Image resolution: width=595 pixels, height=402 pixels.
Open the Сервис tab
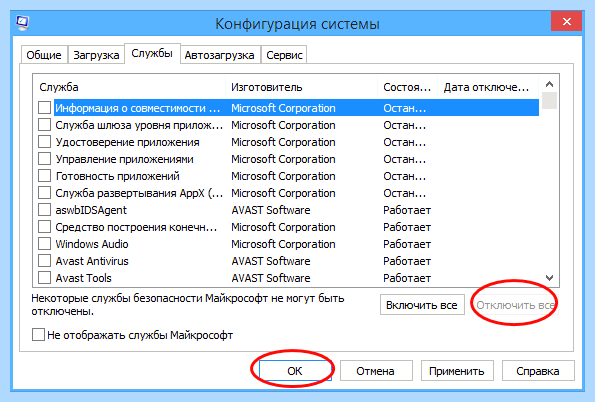point(284,55)
